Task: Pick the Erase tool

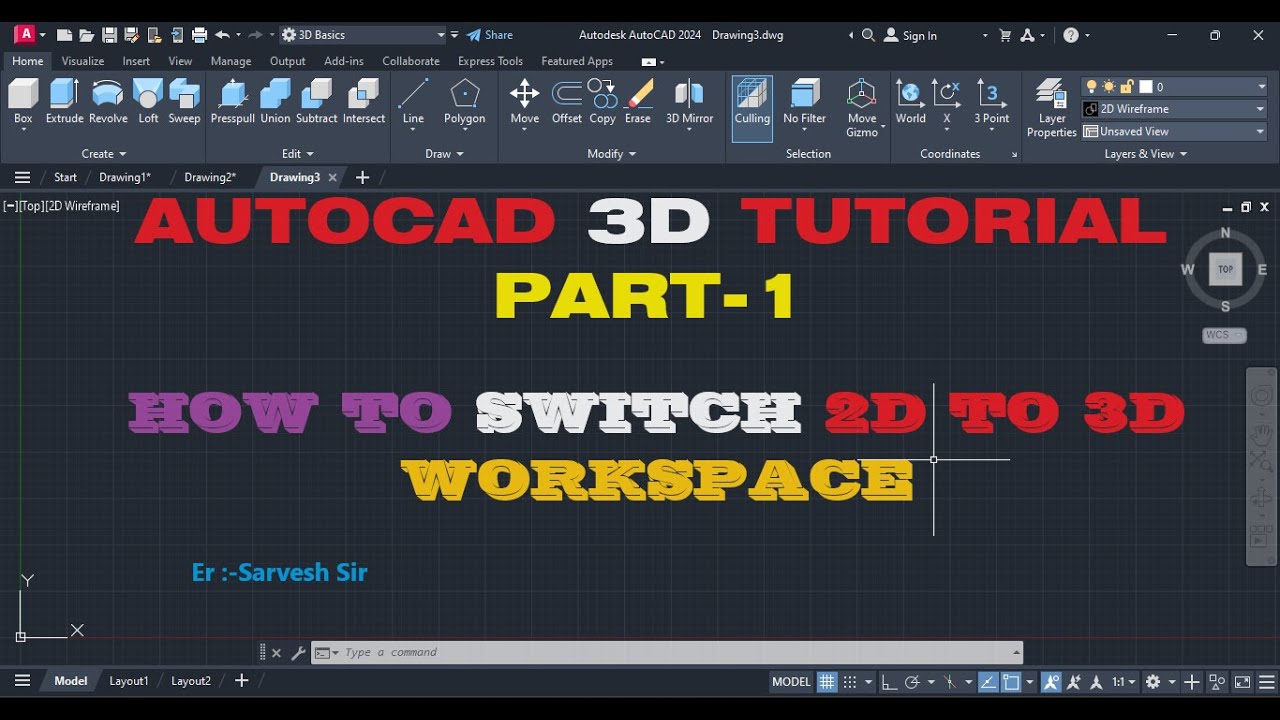Action: [638, 102]
